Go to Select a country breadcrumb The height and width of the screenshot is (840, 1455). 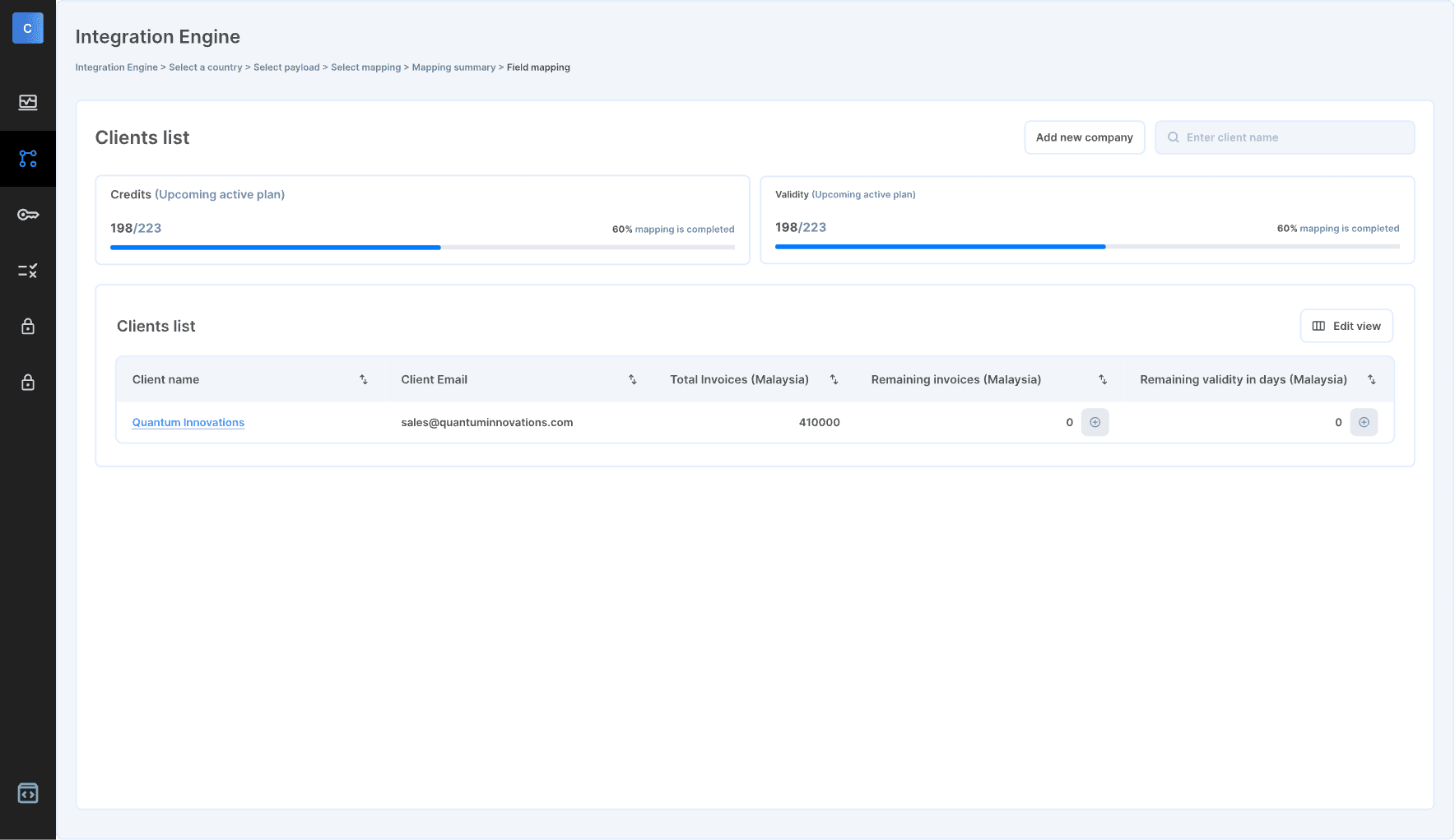click(205, 67)
